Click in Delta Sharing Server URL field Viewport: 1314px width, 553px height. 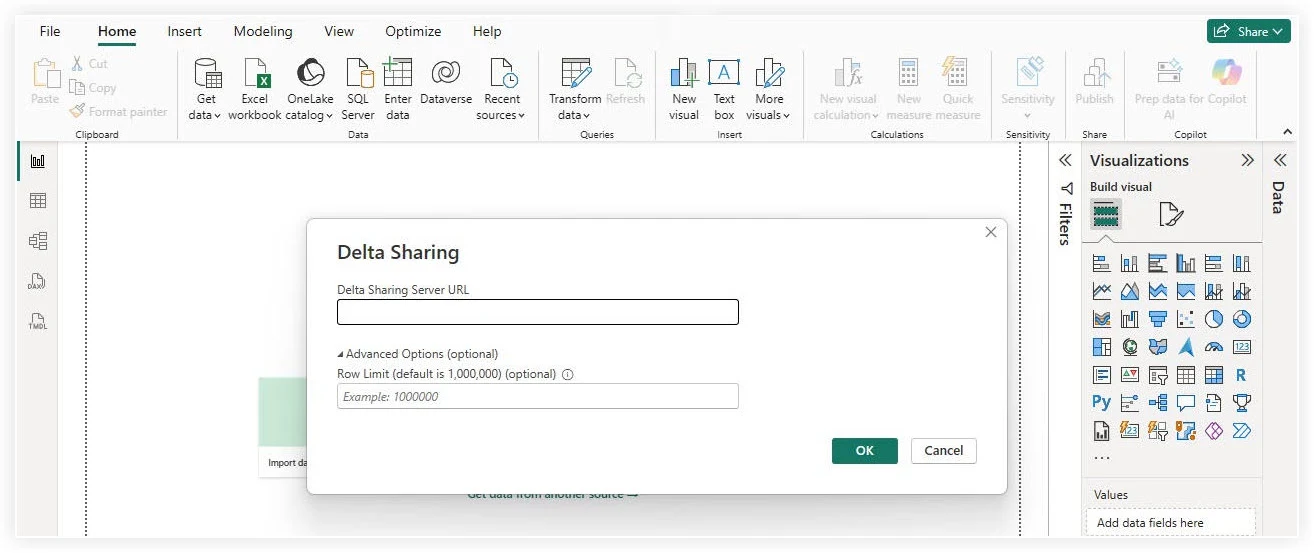[538, 312]
